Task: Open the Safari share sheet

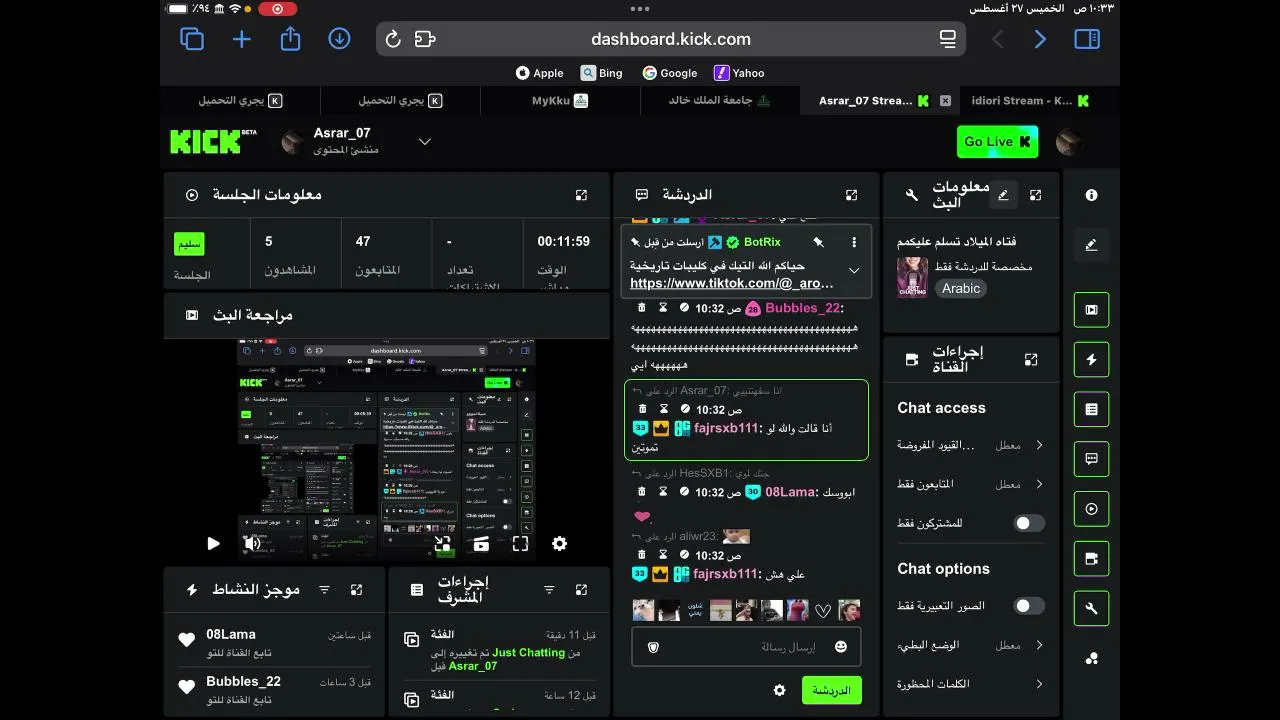Action: point(290,38)
